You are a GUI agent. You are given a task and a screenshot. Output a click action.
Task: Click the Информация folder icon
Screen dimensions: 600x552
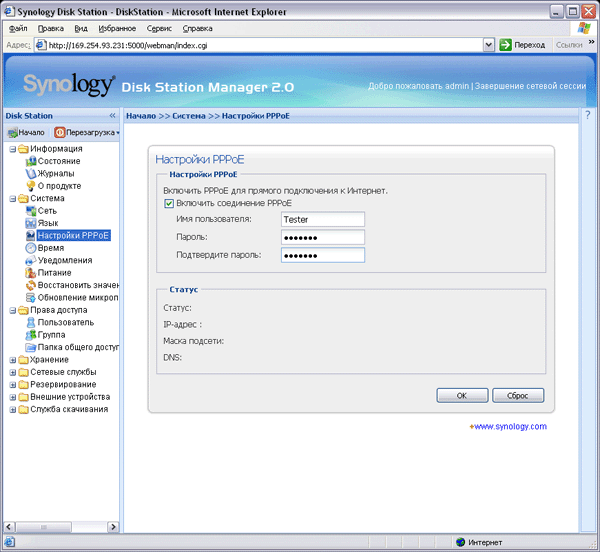23,149
